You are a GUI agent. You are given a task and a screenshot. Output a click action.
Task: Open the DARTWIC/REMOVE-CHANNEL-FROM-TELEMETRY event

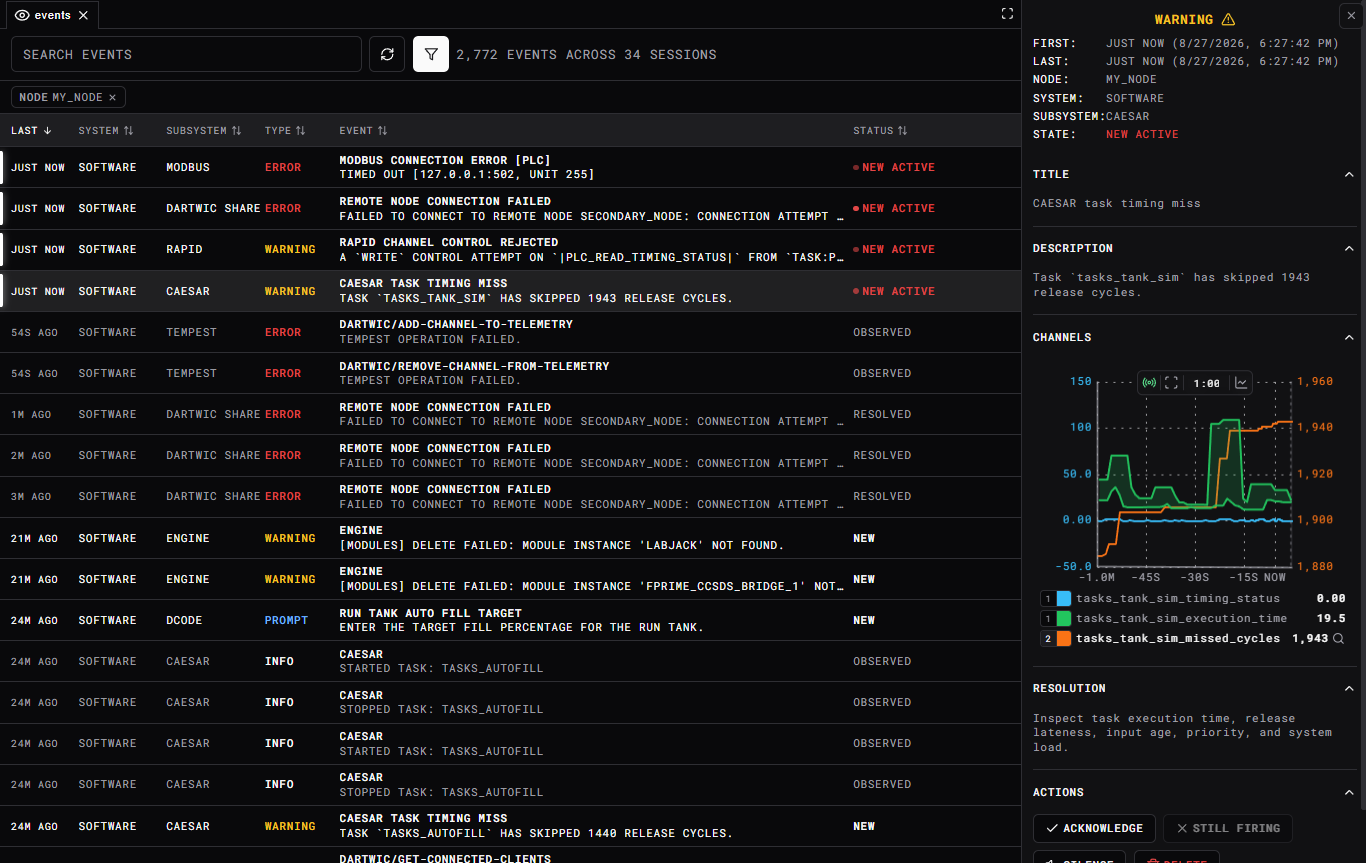pos(510,373)
